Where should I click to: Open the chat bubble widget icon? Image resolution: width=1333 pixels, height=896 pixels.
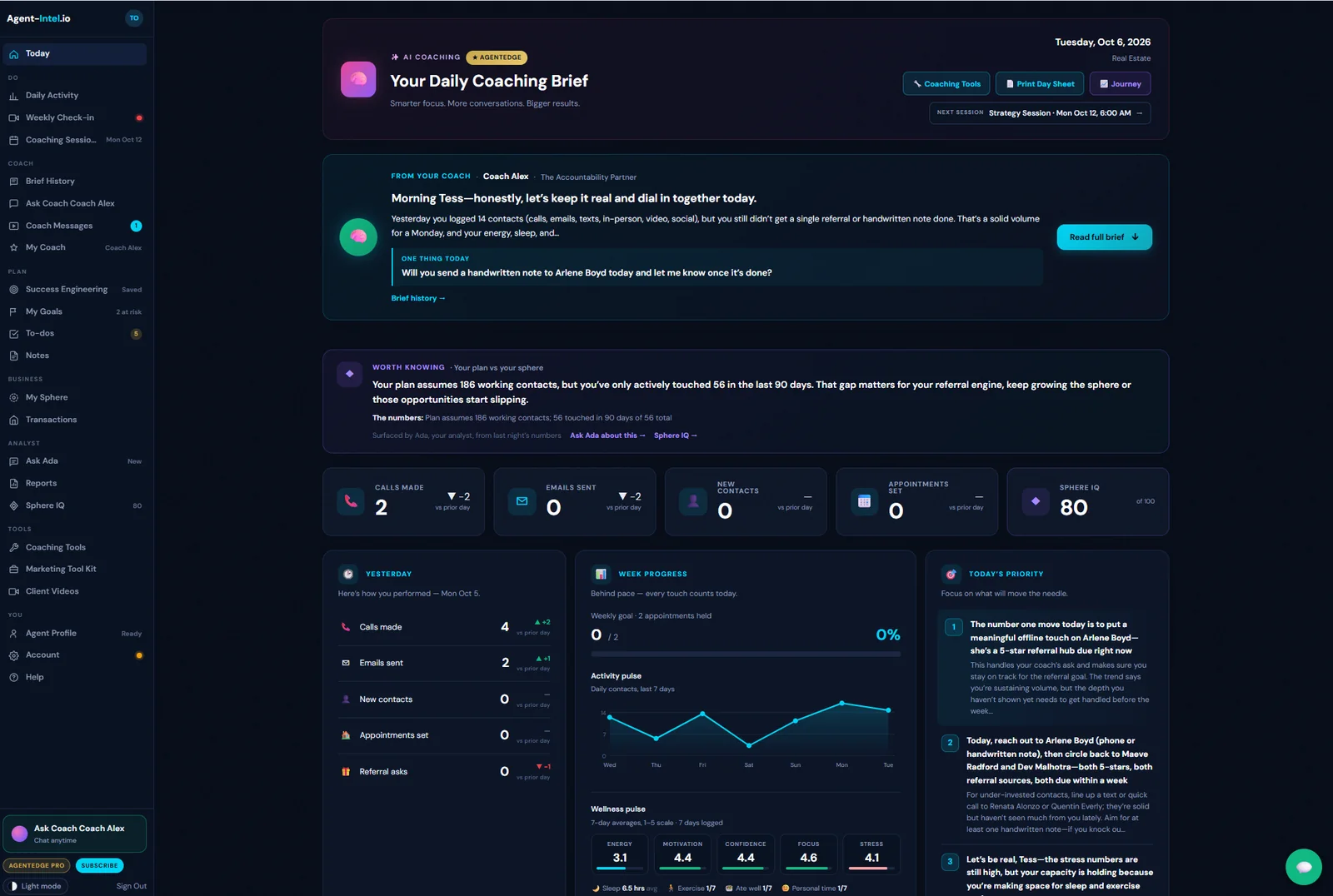coord(1303,867)
